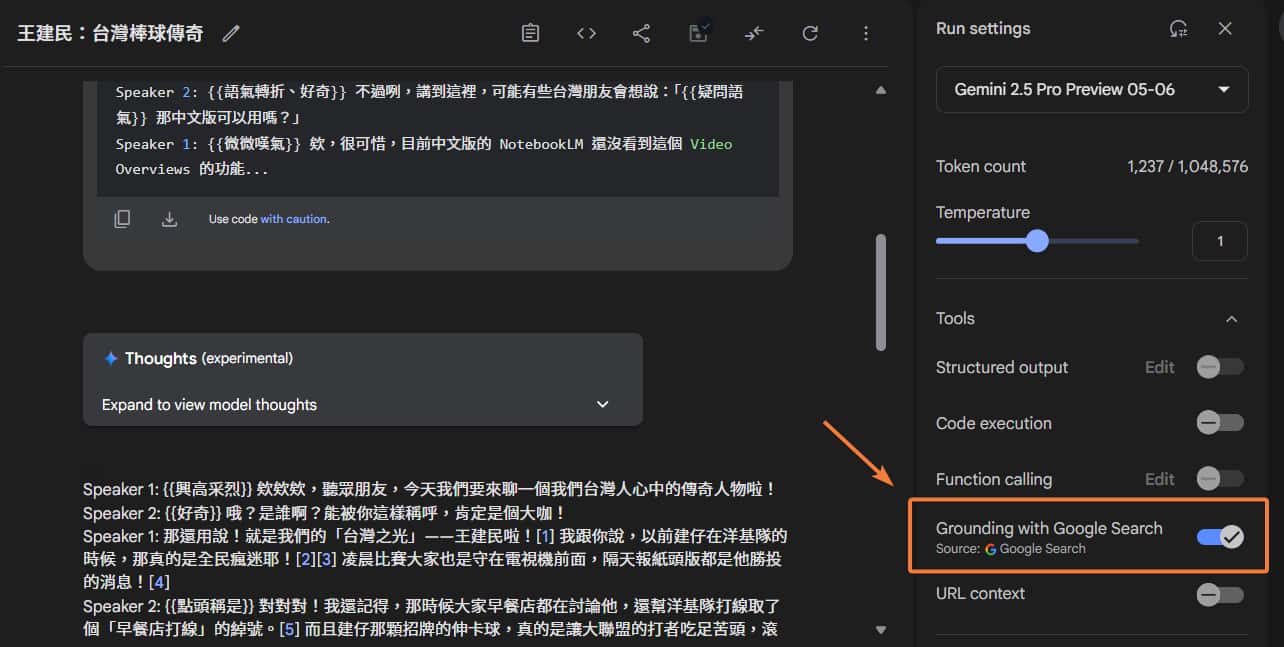Edit the prompt title with pencil icon
This screenshot has height=647, width=1284.
(231, 33)
